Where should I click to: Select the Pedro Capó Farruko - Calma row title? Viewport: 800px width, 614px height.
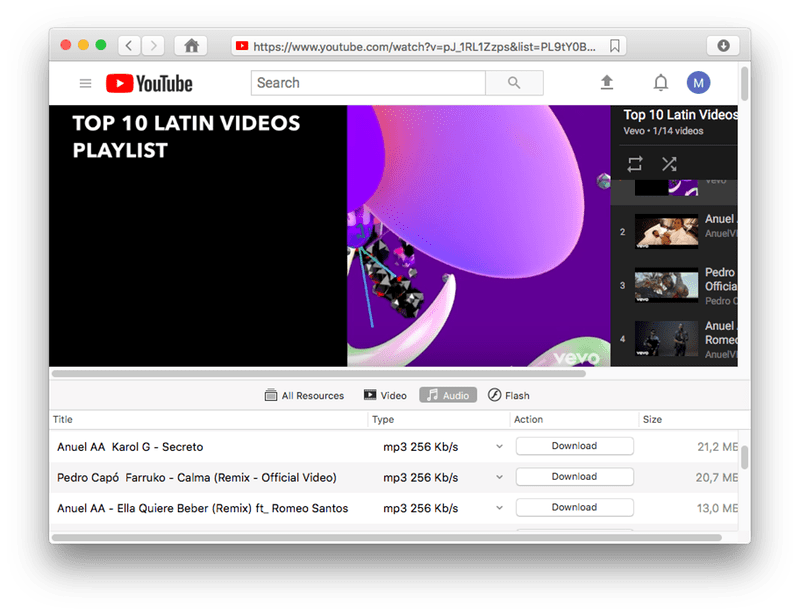[196, 478]
